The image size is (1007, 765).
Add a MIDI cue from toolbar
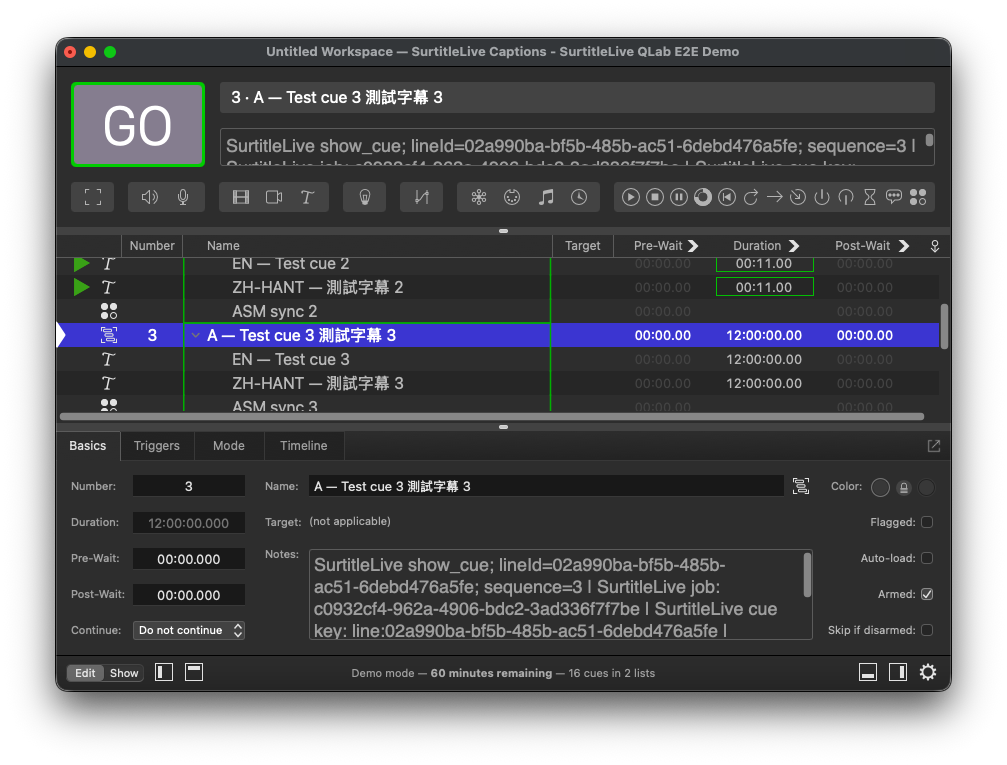pos(512,197)
